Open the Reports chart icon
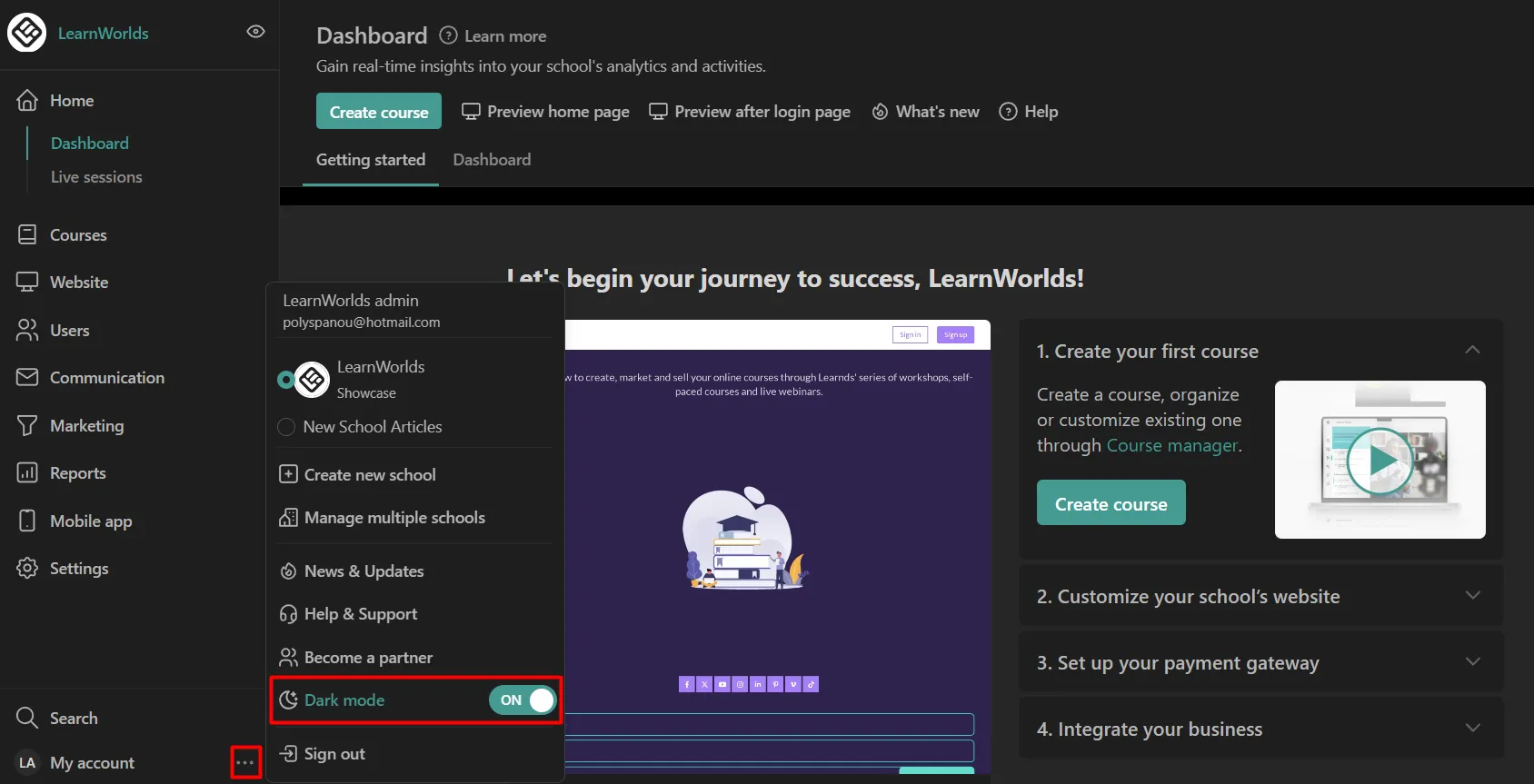 [27, 472]
